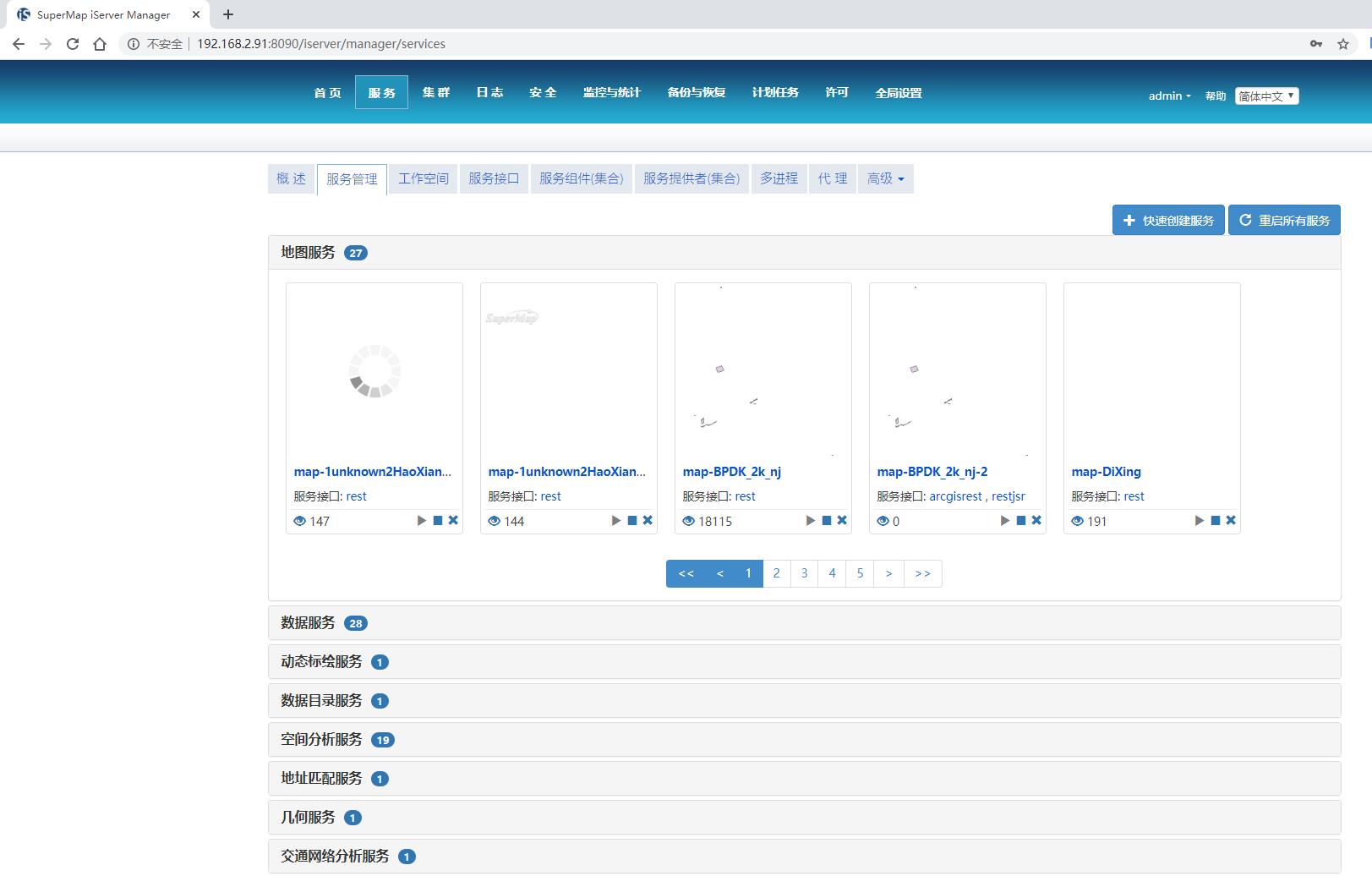Open the 帮助 help link
This screenshot has height=876, width=1372.
point(1216,96)
